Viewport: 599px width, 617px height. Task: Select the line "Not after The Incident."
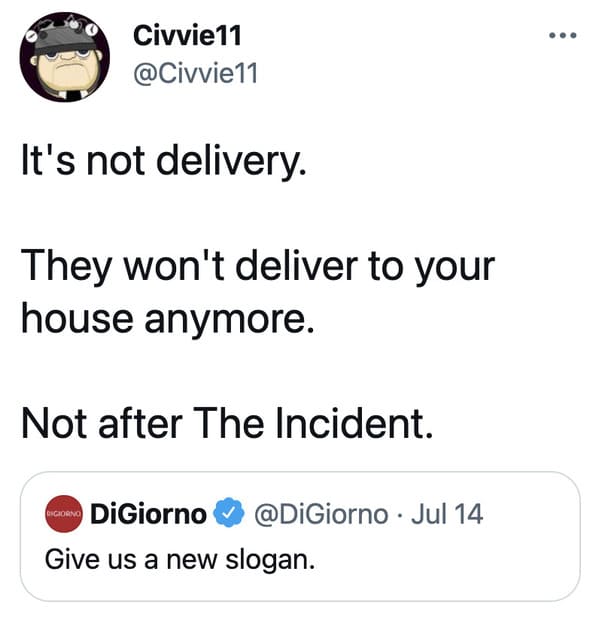tap(227, 423)
